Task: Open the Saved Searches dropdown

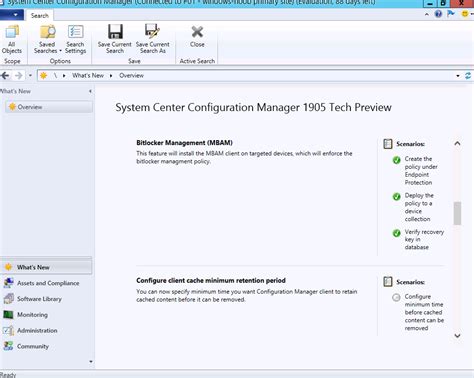Action: (47, 39)
